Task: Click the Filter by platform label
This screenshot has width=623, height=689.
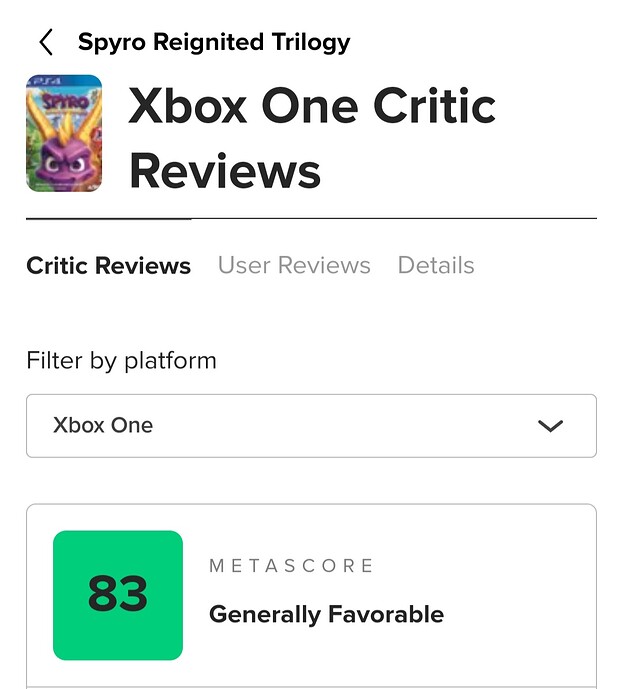Action: (x=121, y=360)
